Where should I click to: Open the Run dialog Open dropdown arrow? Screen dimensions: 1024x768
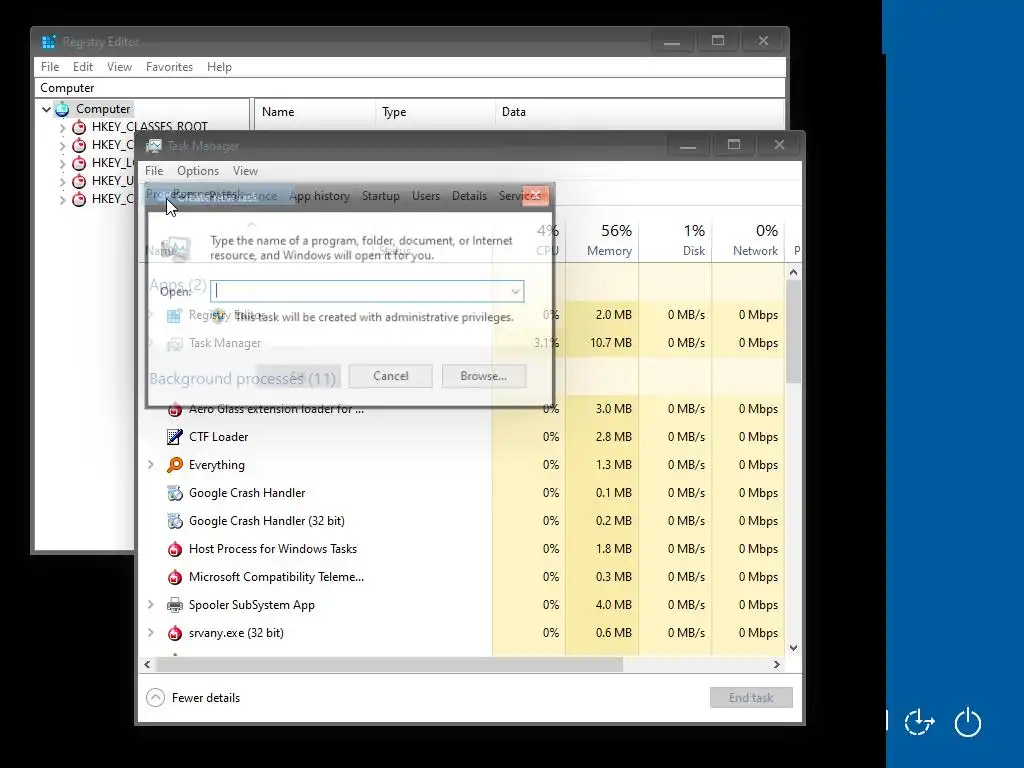click(x=515, y=291)
